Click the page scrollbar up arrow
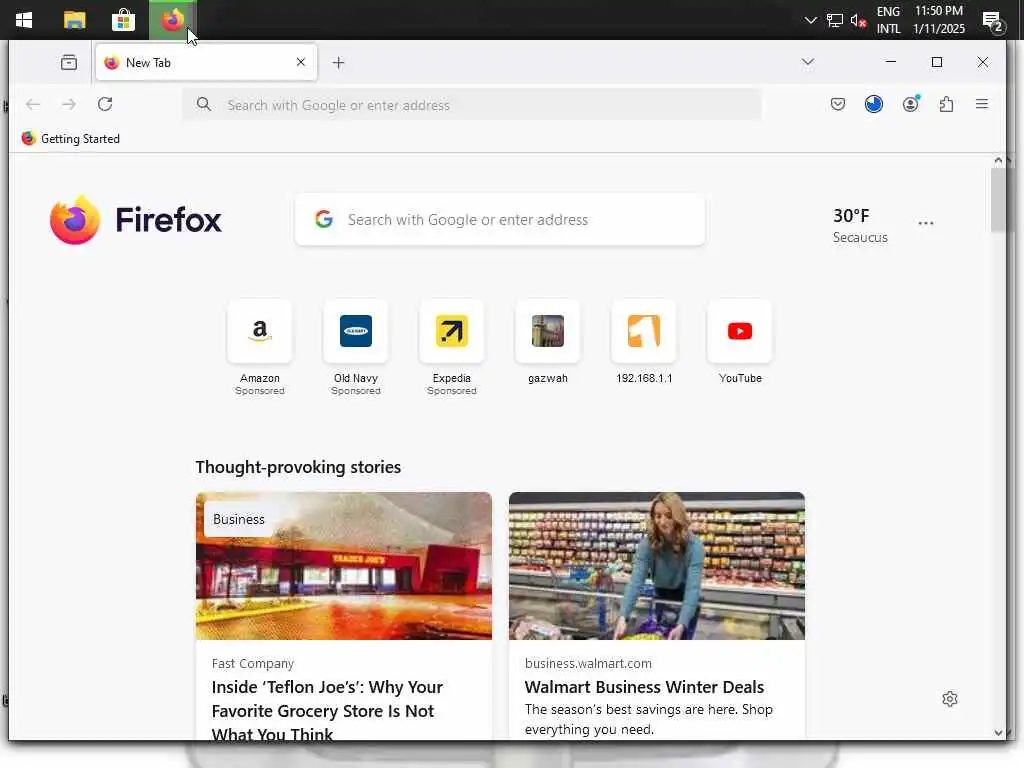The height and width of the screenshot is (768, 1024). 998,160
